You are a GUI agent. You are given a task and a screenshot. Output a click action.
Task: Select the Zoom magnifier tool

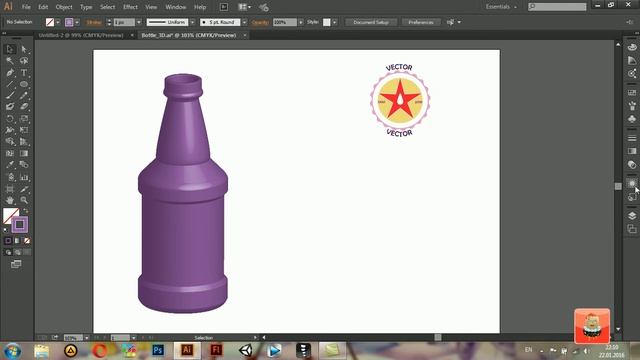pyautogui.click(x=24, y=200)
